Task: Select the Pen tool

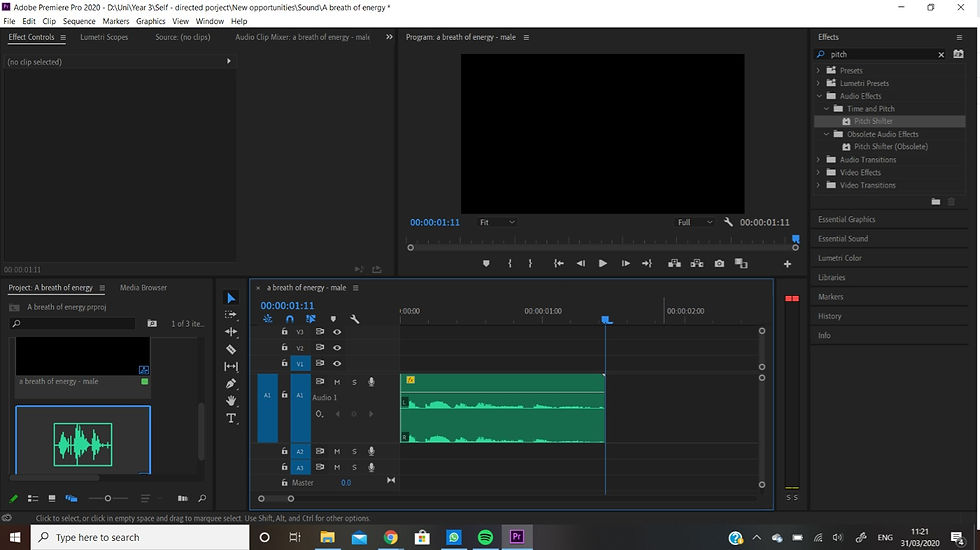Action: pos(231,384)
